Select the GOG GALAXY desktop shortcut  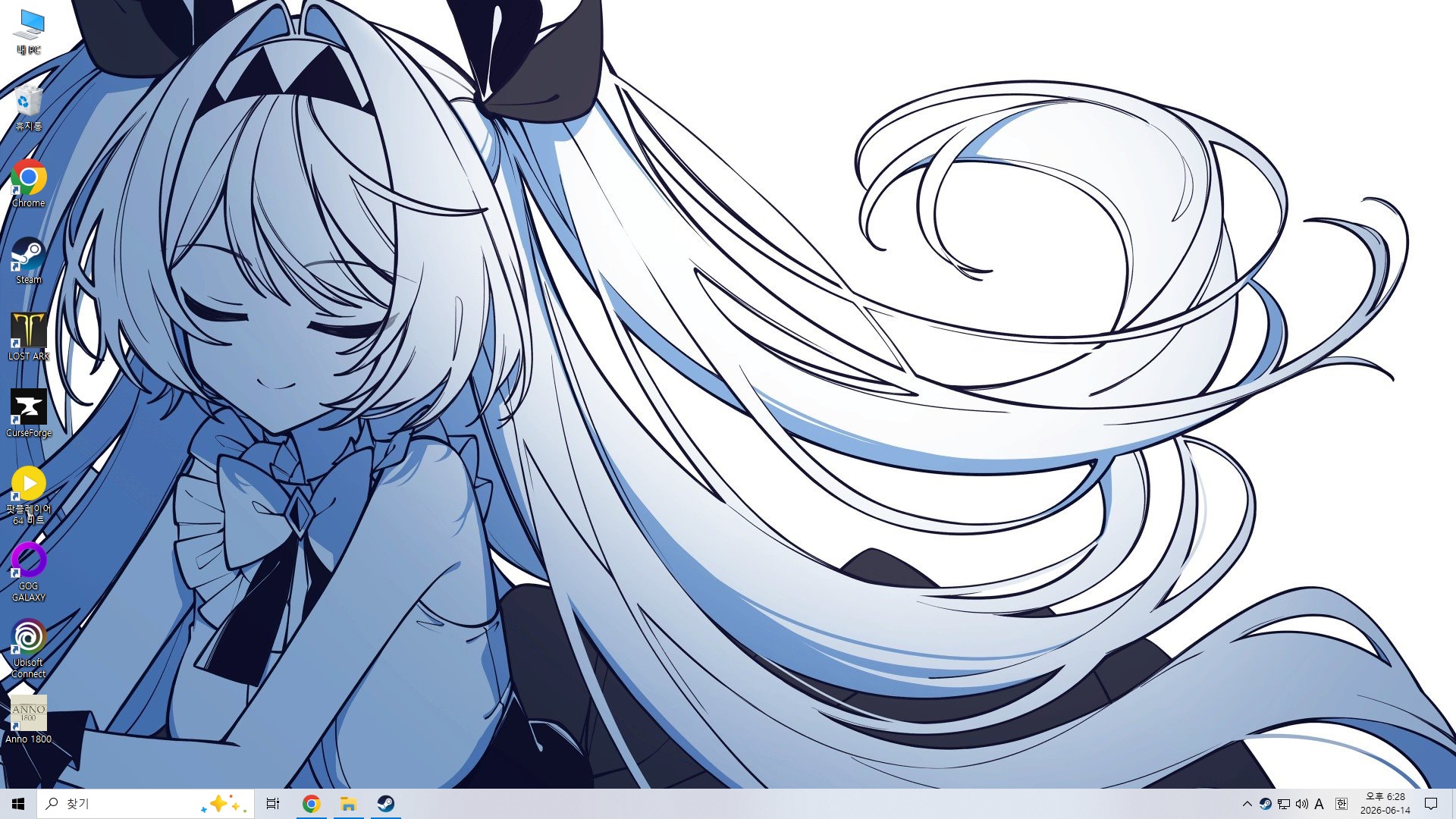[x=29, y=573]
